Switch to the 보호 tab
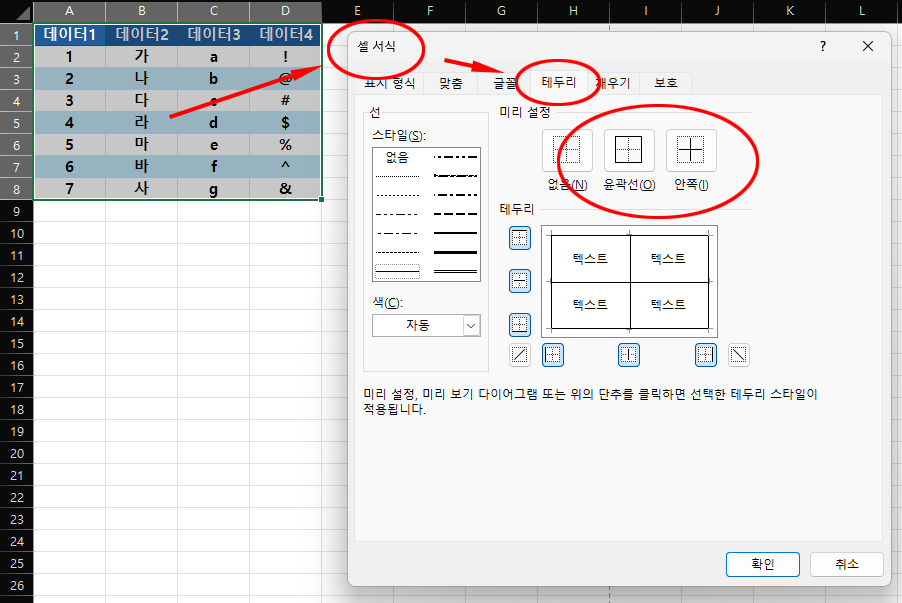This screenshot has height=603, width=902. 666,83
